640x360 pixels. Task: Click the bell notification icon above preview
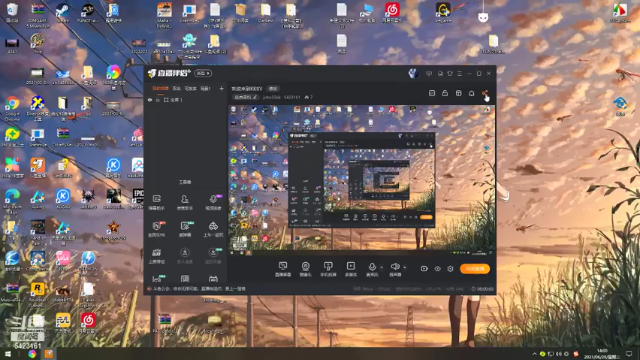(471, 93)
